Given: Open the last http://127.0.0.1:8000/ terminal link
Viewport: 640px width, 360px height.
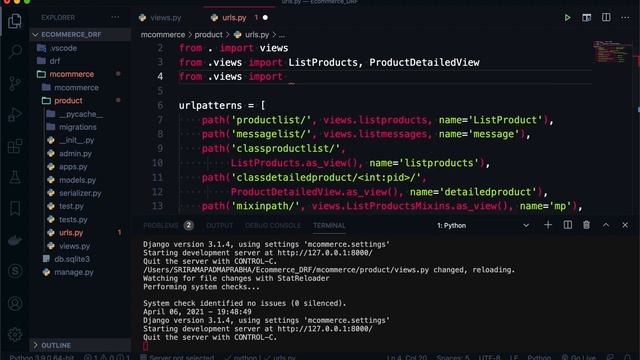Looking at the screenshot, I should [x=325, y=329].
